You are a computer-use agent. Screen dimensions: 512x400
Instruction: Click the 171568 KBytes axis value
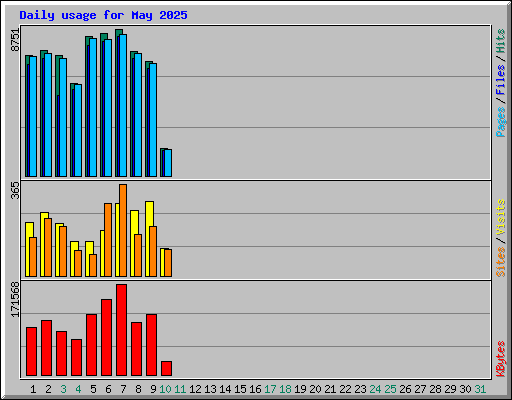point(15,300)
